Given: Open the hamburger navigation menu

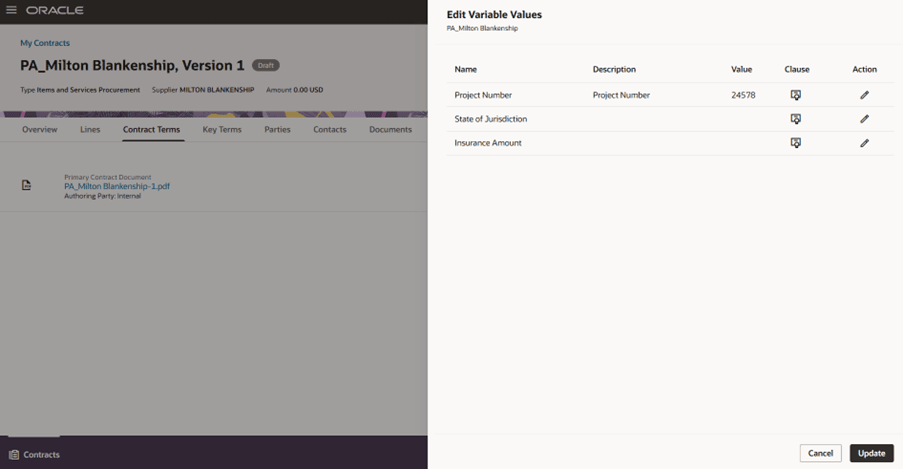Looking at the screenshot, I should click(11, 10).
